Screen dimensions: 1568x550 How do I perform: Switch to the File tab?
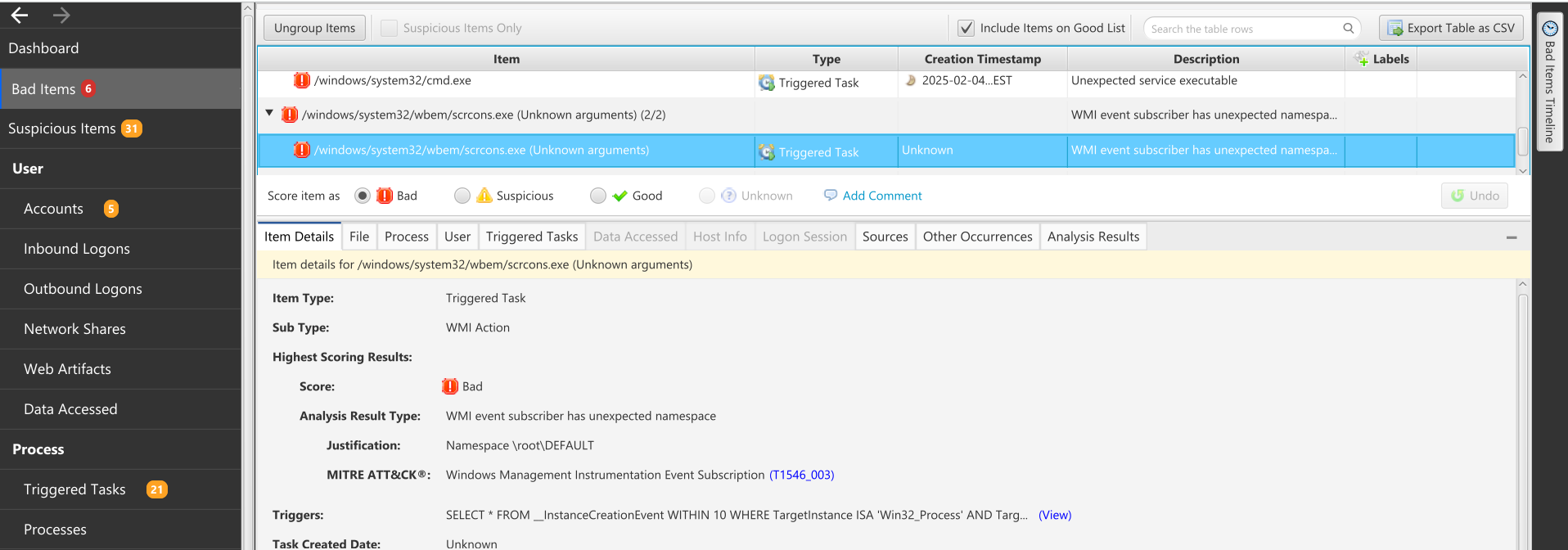(x=359, y=237)
